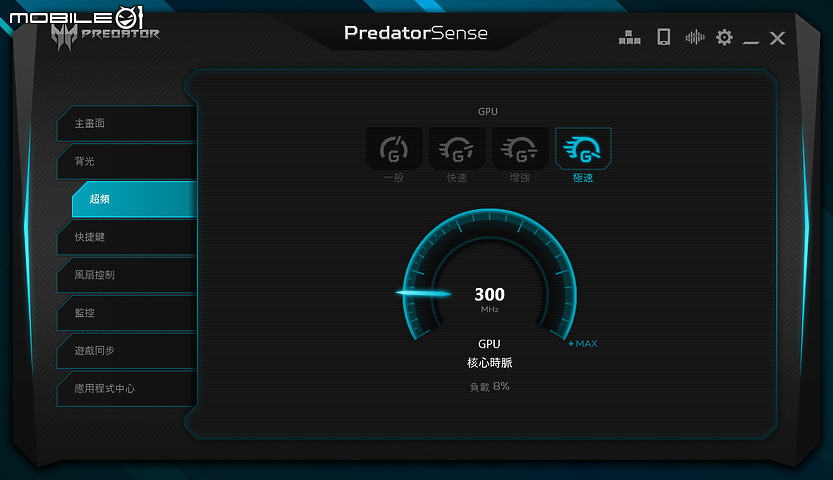Select the 極速 (Turbo) GPU overclock mode

click(583, 149)
